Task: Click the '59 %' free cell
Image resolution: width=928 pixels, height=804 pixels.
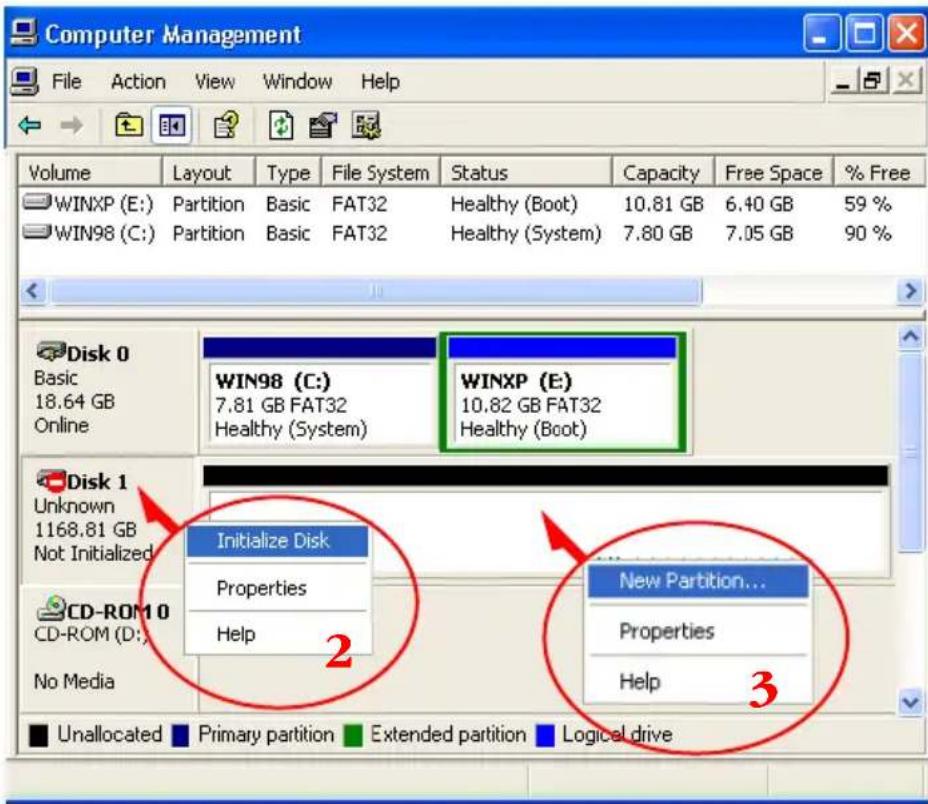Action: (x=868, y=204)
